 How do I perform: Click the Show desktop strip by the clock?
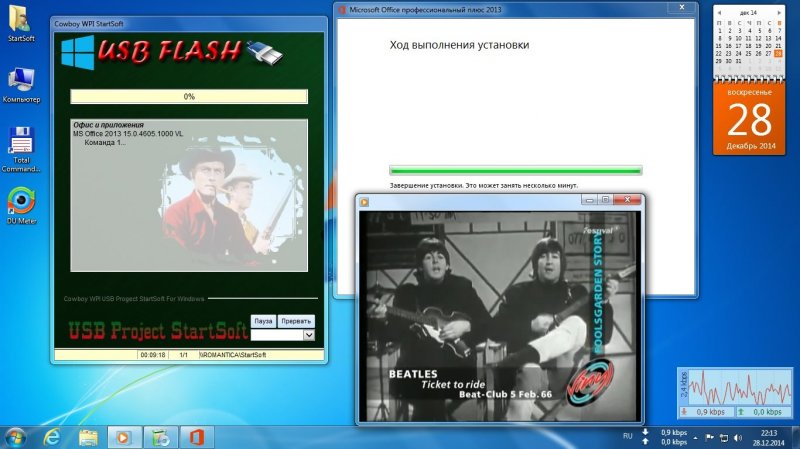(x=796, y=438)
